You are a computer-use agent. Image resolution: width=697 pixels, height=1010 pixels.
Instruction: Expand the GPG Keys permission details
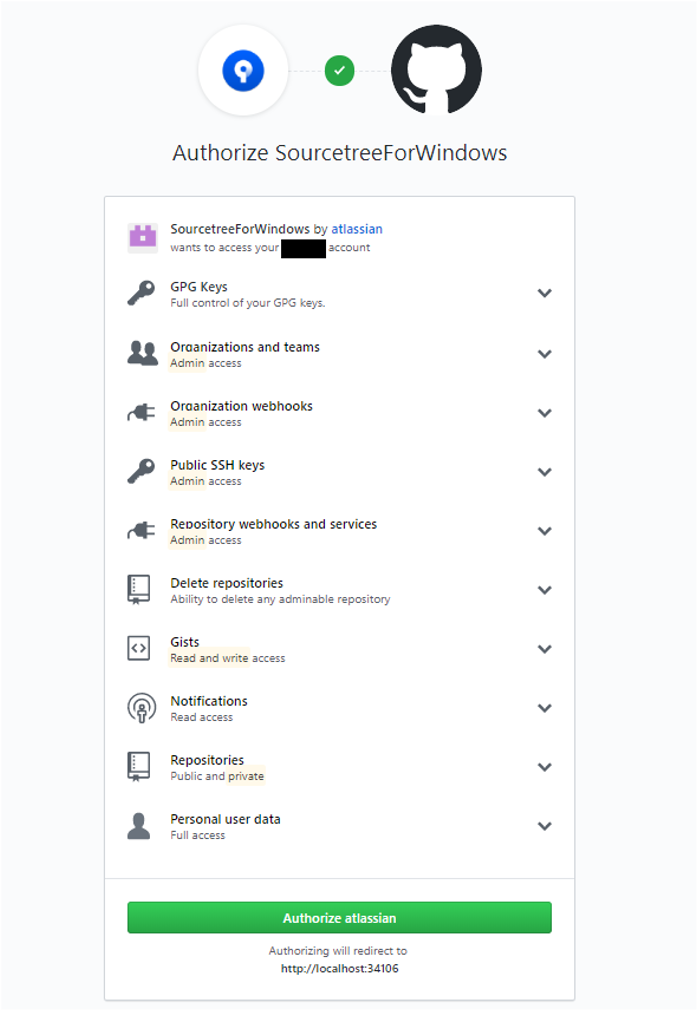pyautogui.click(x=544, y=294)
